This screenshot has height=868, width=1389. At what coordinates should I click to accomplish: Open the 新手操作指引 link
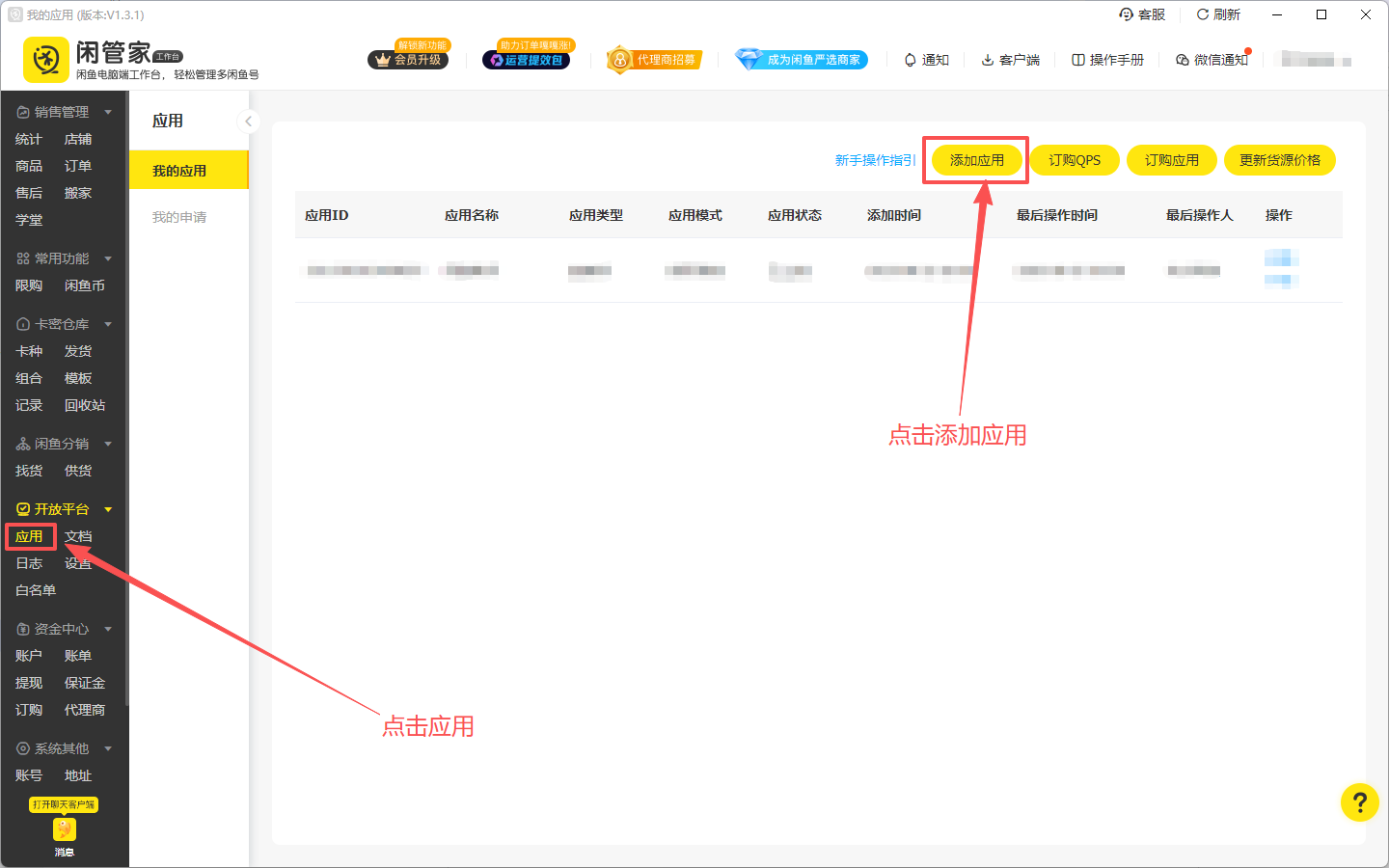pyautogui.click(x=875, y=160)
